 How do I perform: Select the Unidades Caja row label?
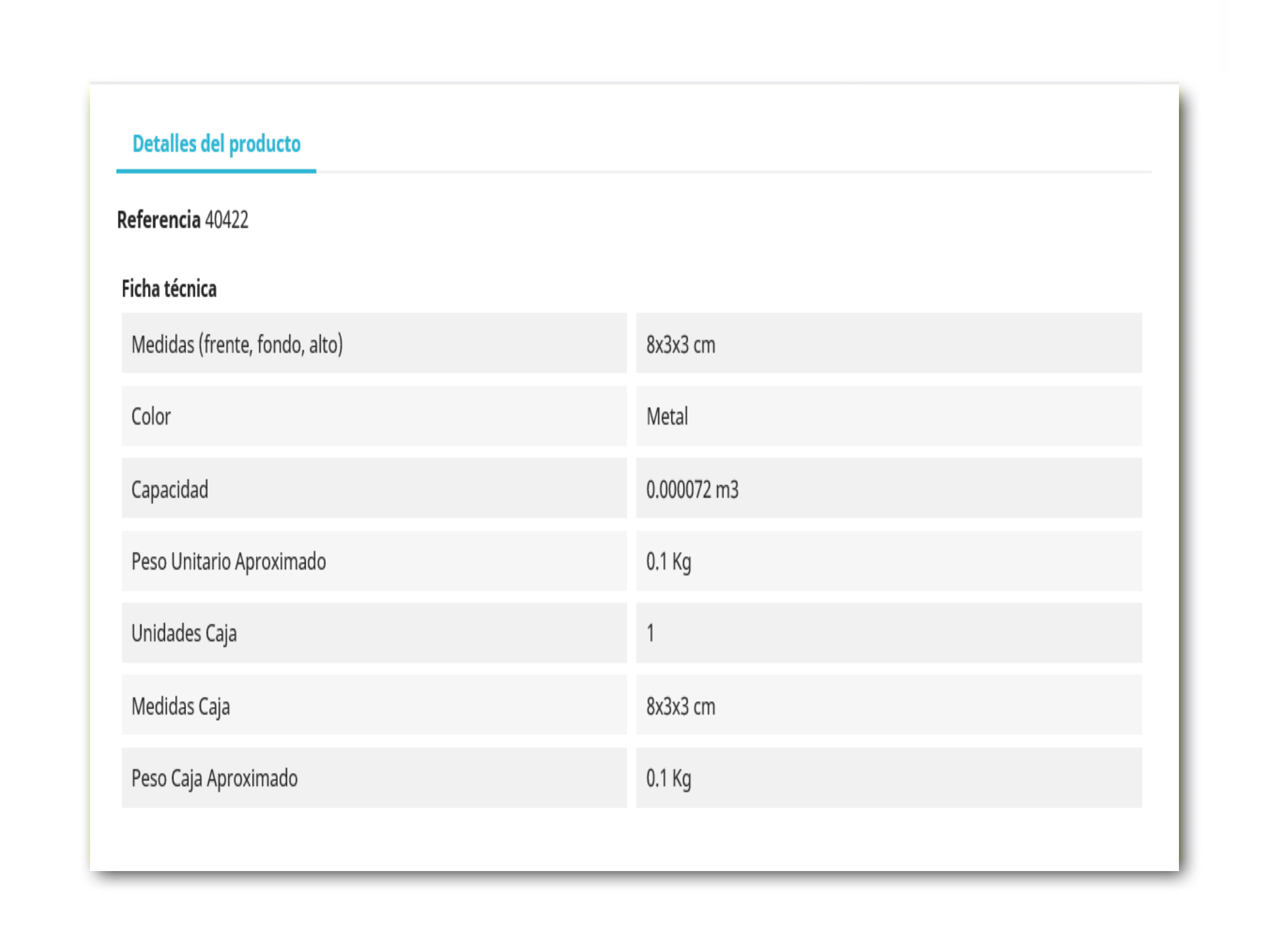184,634
